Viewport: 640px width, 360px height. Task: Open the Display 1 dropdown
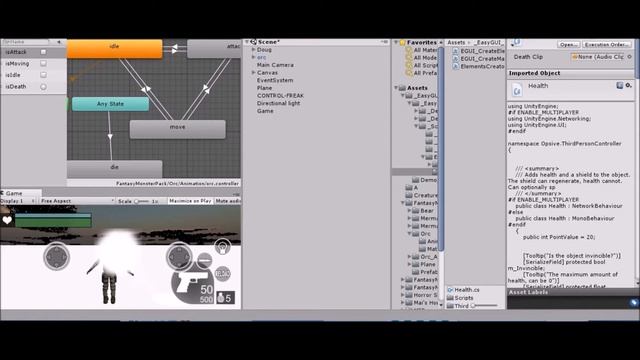(x=18, y=201)
